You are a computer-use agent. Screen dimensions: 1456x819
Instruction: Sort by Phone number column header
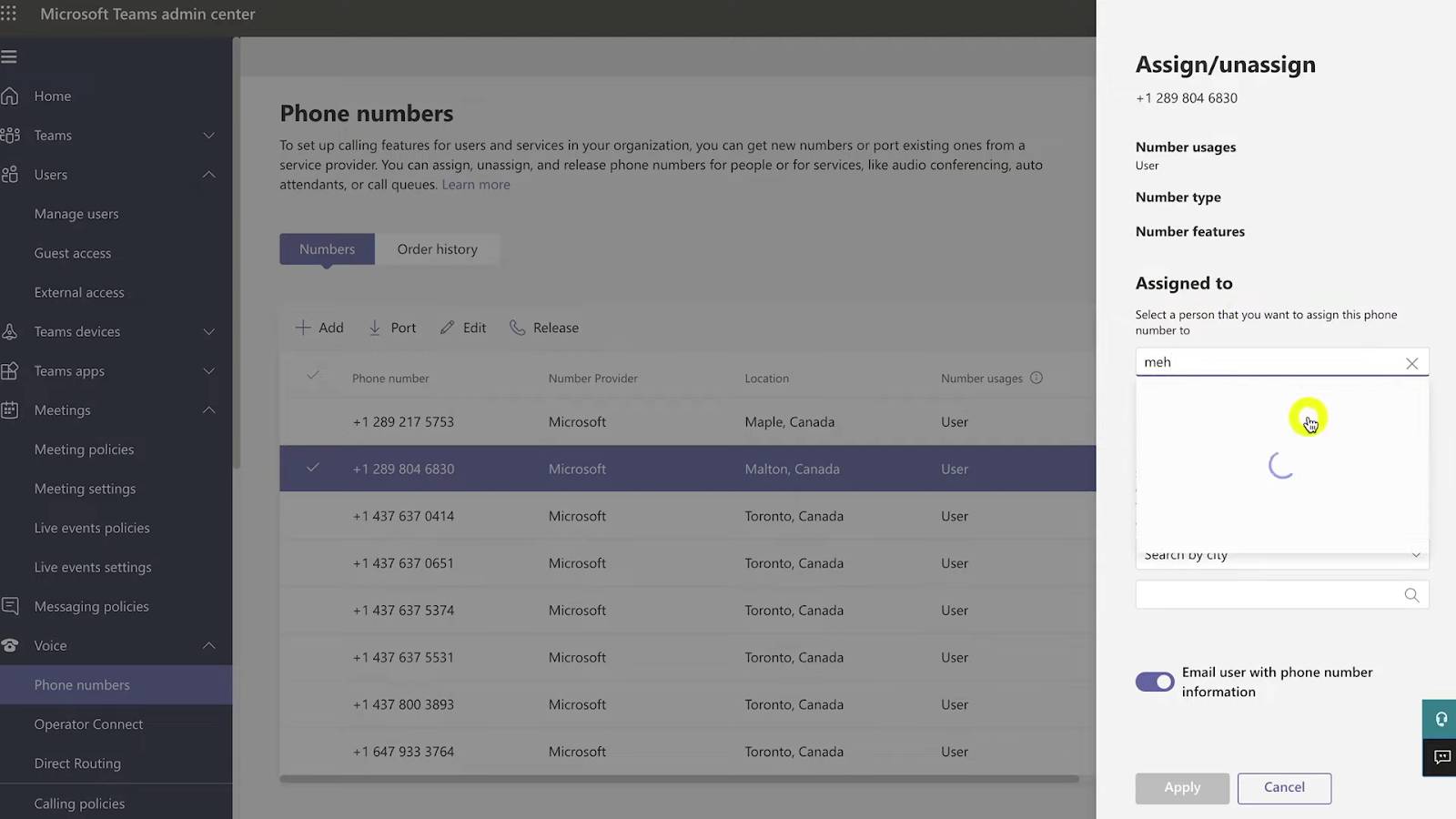390,379
